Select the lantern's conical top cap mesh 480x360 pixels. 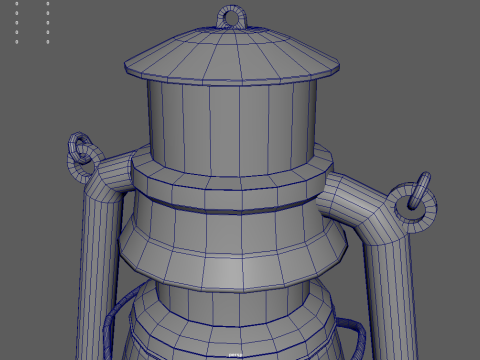232,56
